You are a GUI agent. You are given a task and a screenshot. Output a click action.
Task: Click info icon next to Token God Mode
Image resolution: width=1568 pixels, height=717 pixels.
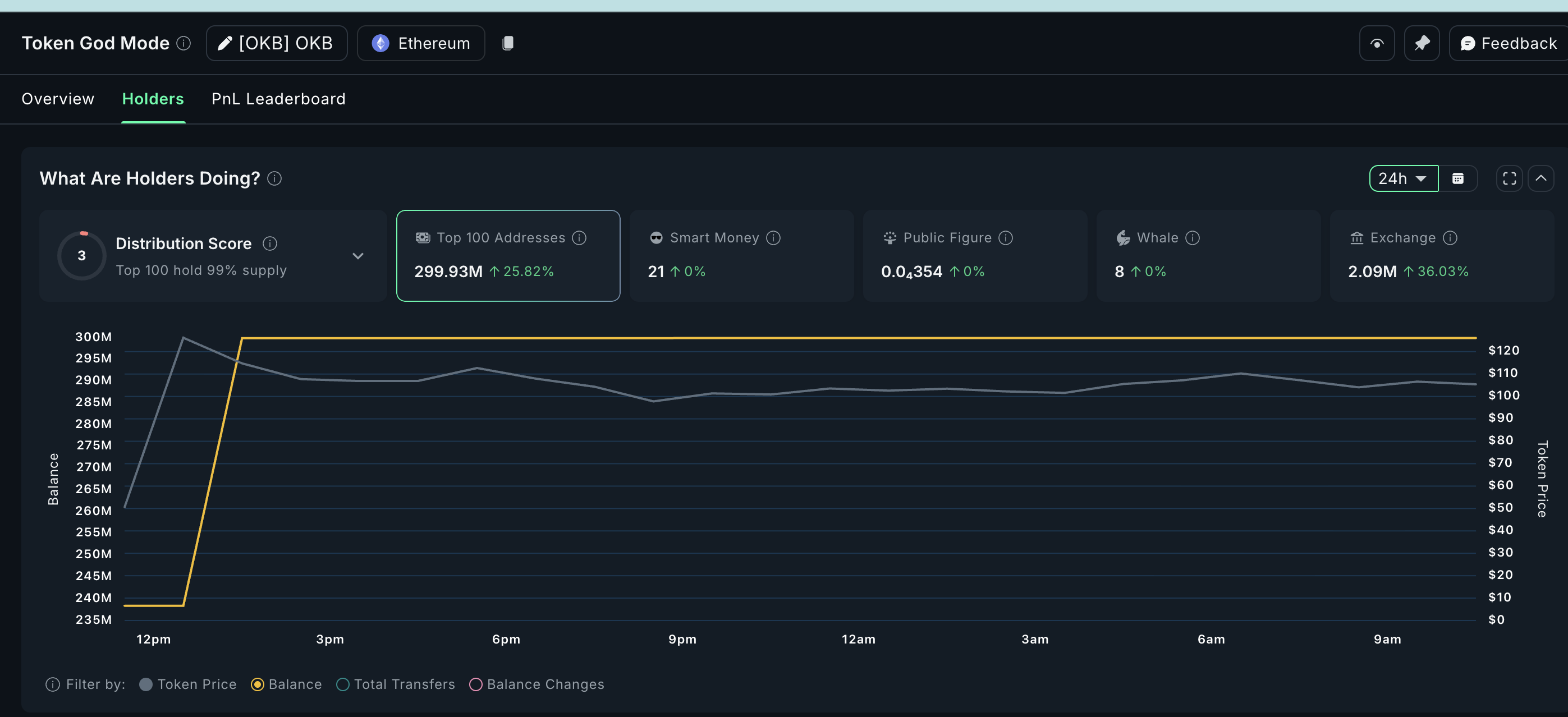183,43
